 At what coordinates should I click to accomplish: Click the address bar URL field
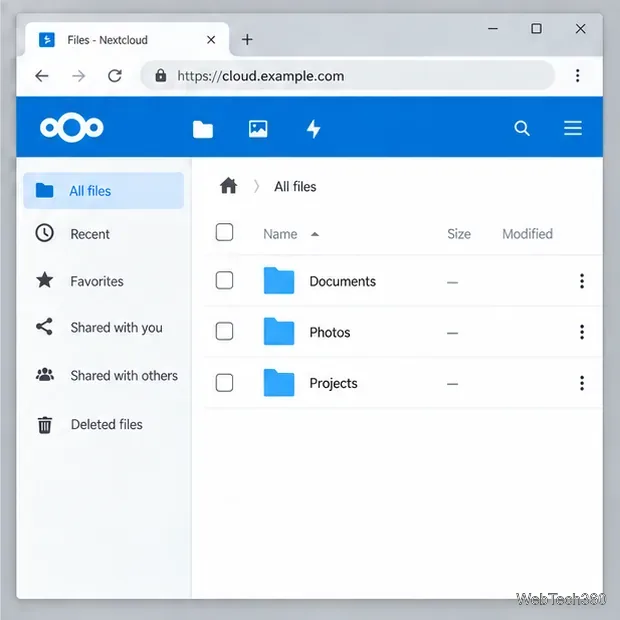pos(348,76)
